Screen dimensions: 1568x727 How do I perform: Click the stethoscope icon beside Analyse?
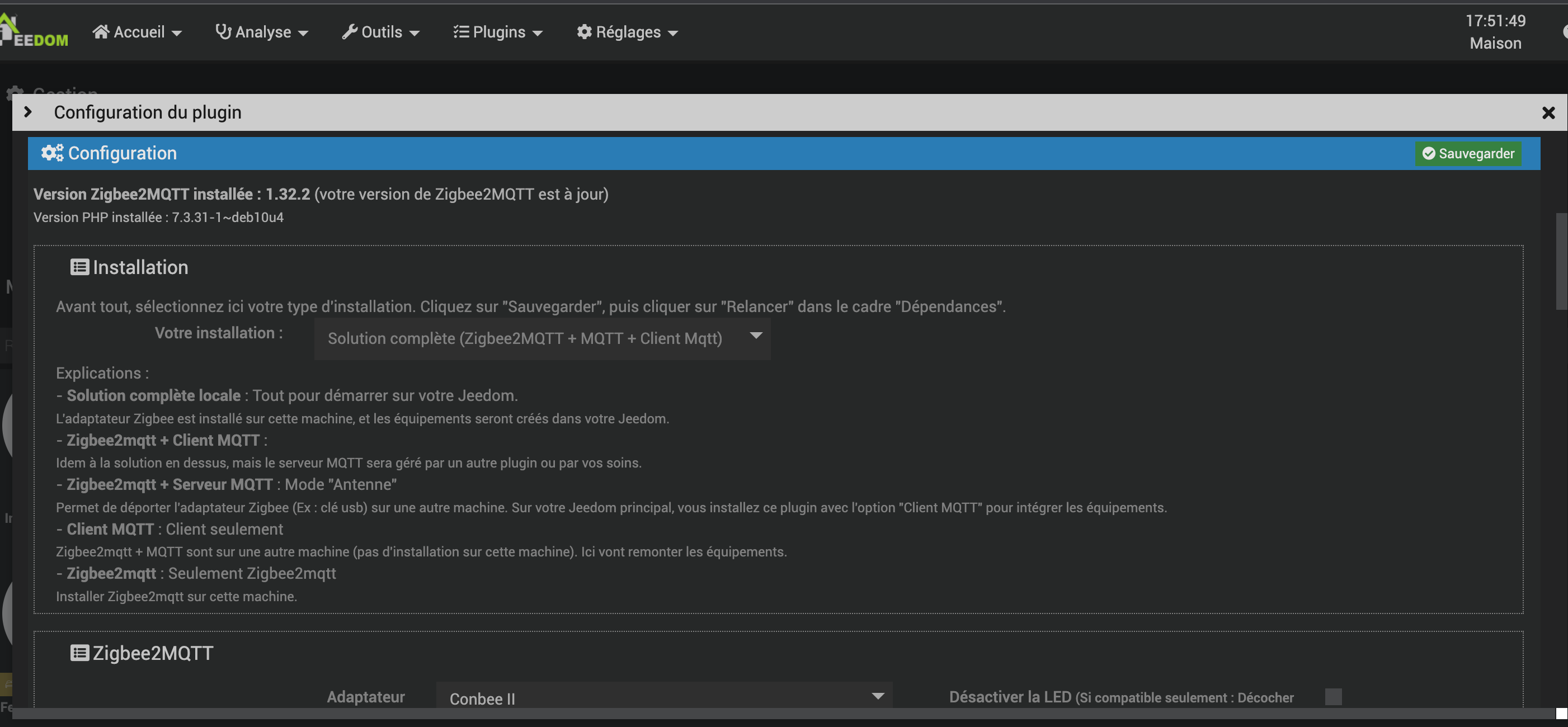point(223,32)
